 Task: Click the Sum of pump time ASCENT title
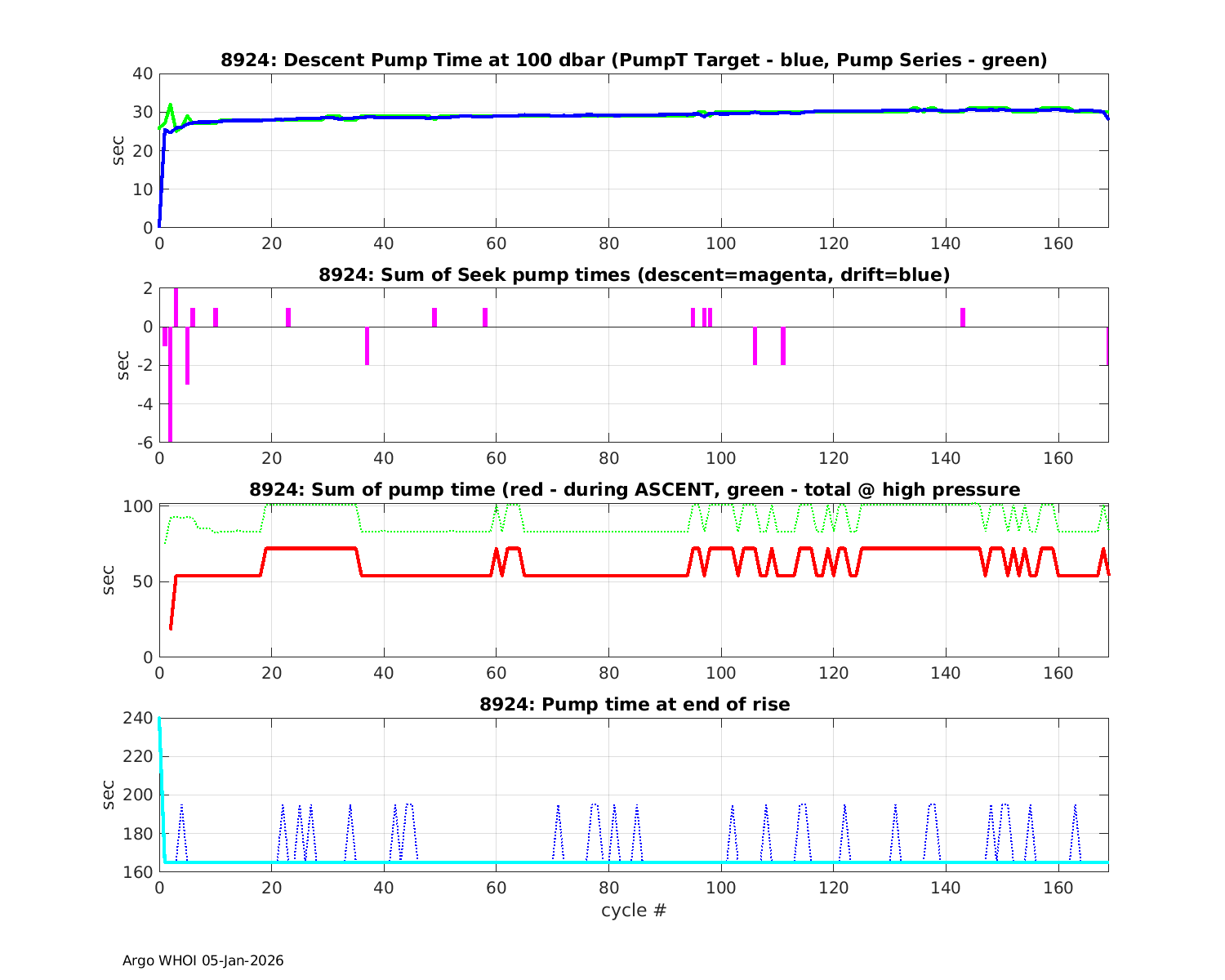click(634, 490)
